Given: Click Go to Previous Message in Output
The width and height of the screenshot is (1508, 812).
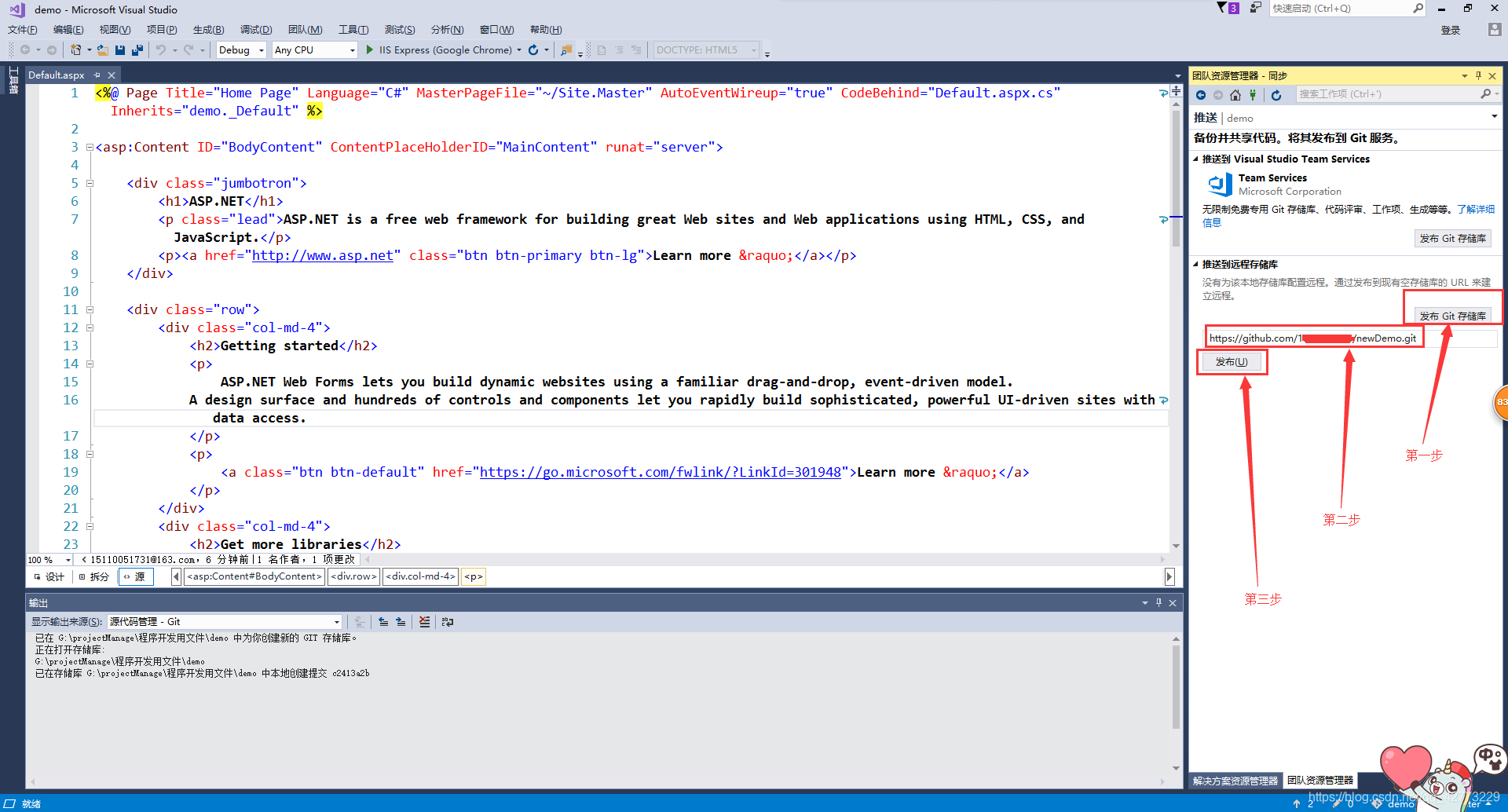Looking at the screenshot, I should point(383,622).
